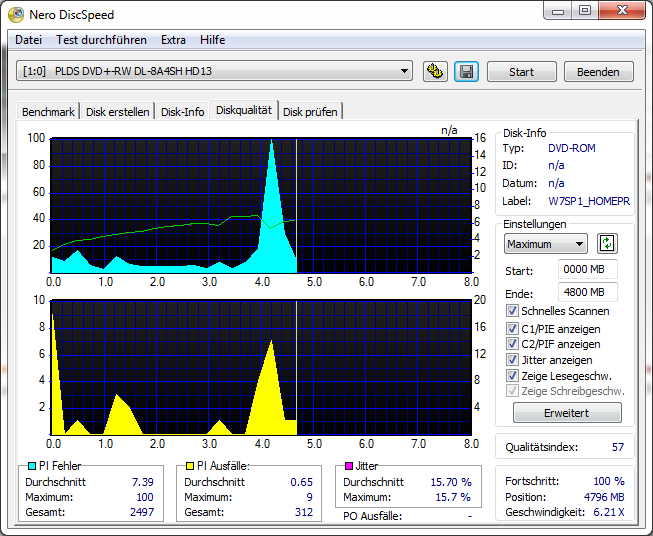Click the PO Ausfälle label
This screenshot has height=536, width=653.
click(x=372, y=516)
